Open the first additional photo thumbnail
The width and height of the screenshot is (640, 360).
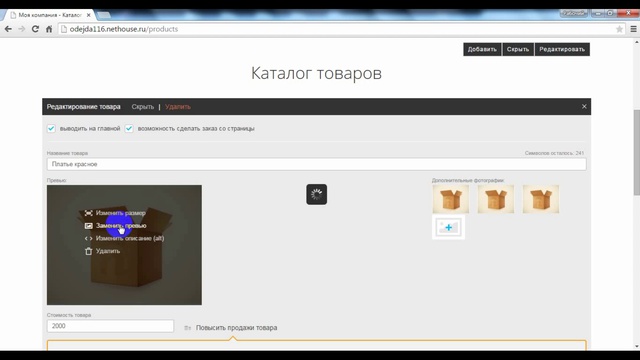451,199
